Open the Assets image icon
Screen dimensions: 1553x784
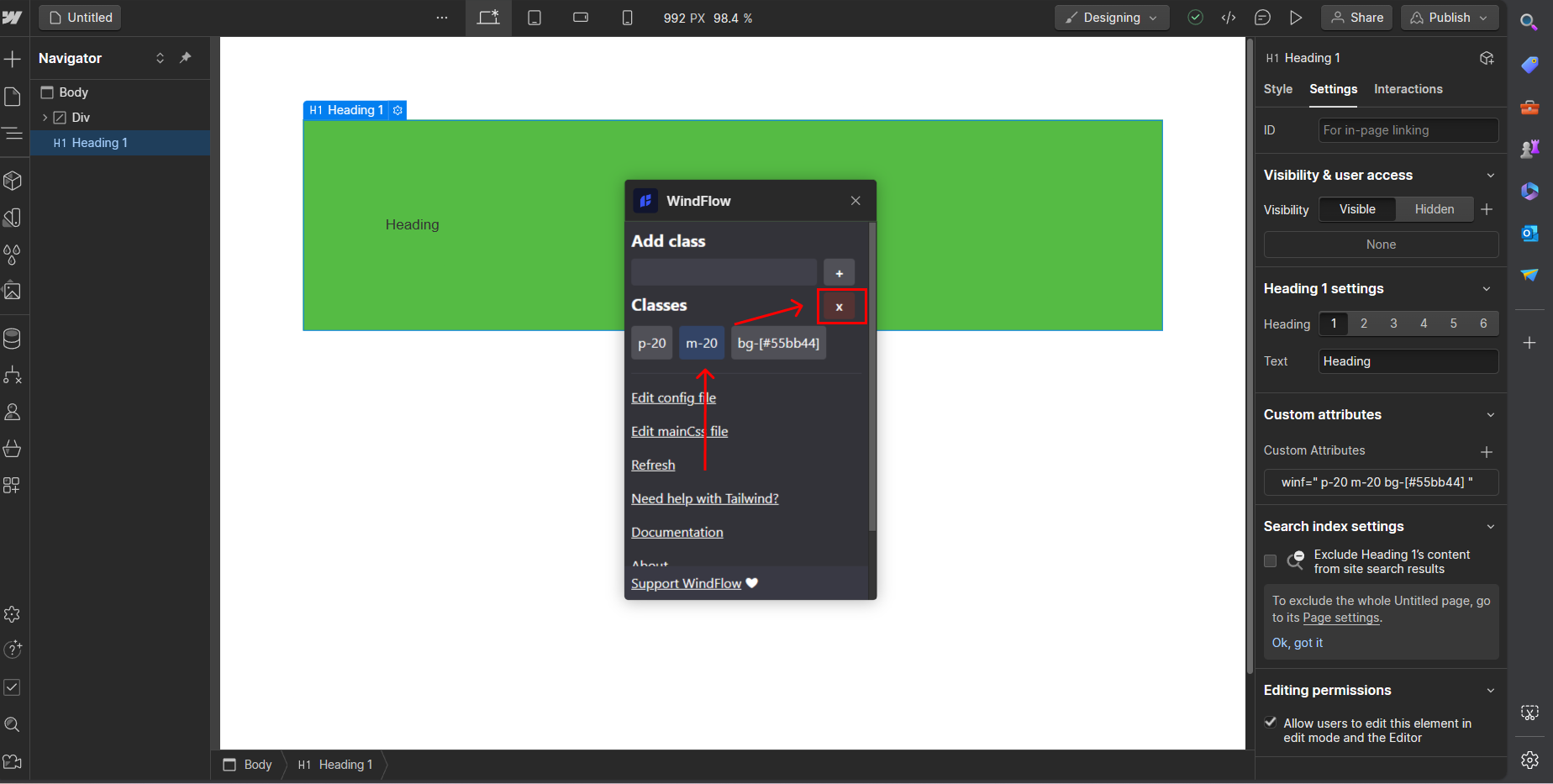[x=13, y=292]
